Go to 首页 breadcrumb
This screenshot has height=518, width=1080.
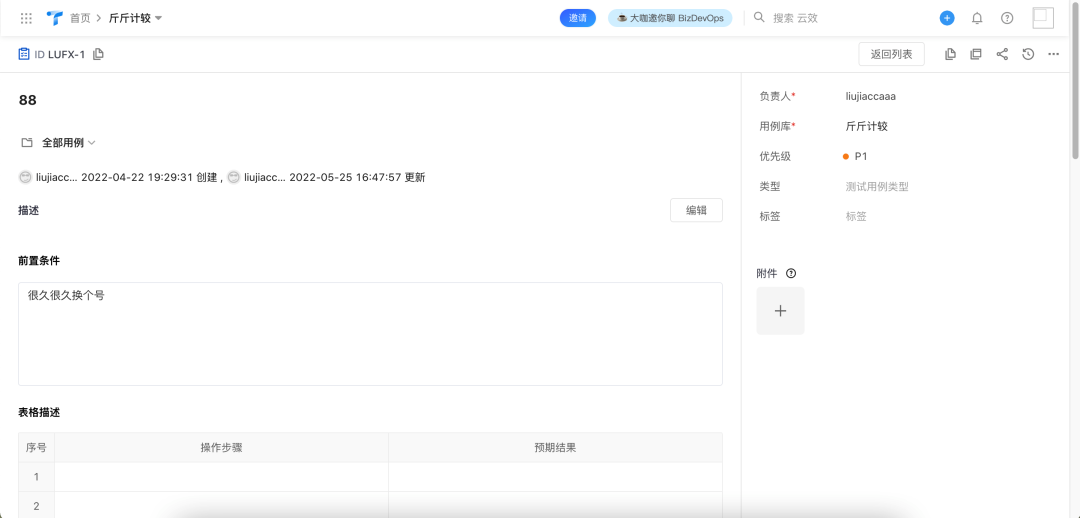80,19
